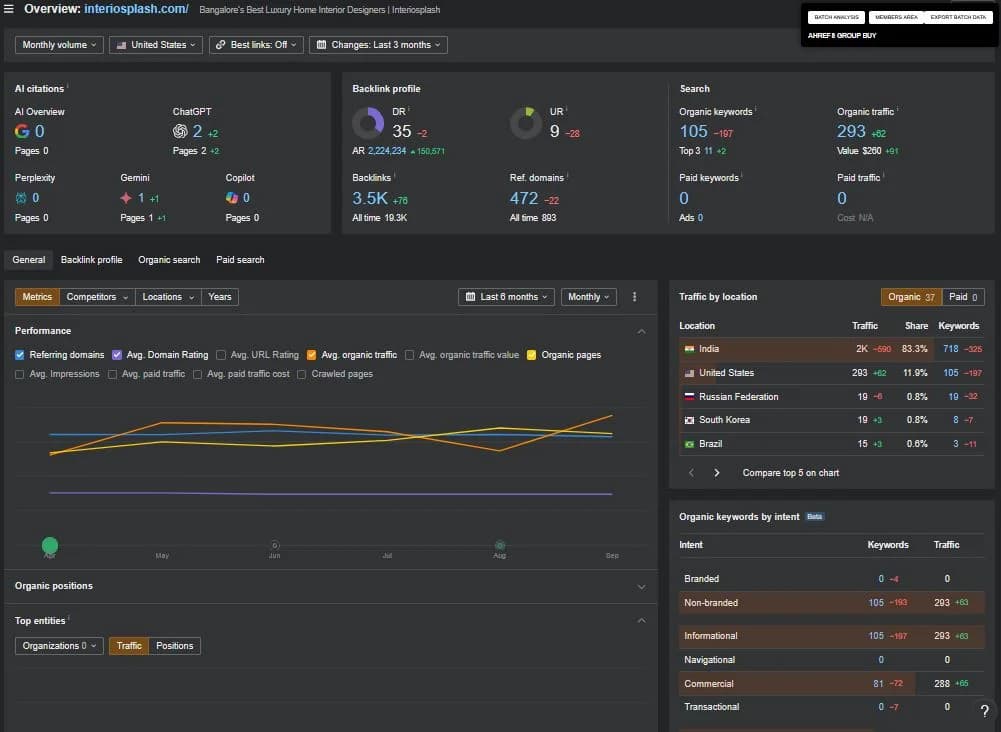Click the Google AI Overview icon
This screenshot has width=1001, height=732.
pyautogui.click(x=22, y=131)
